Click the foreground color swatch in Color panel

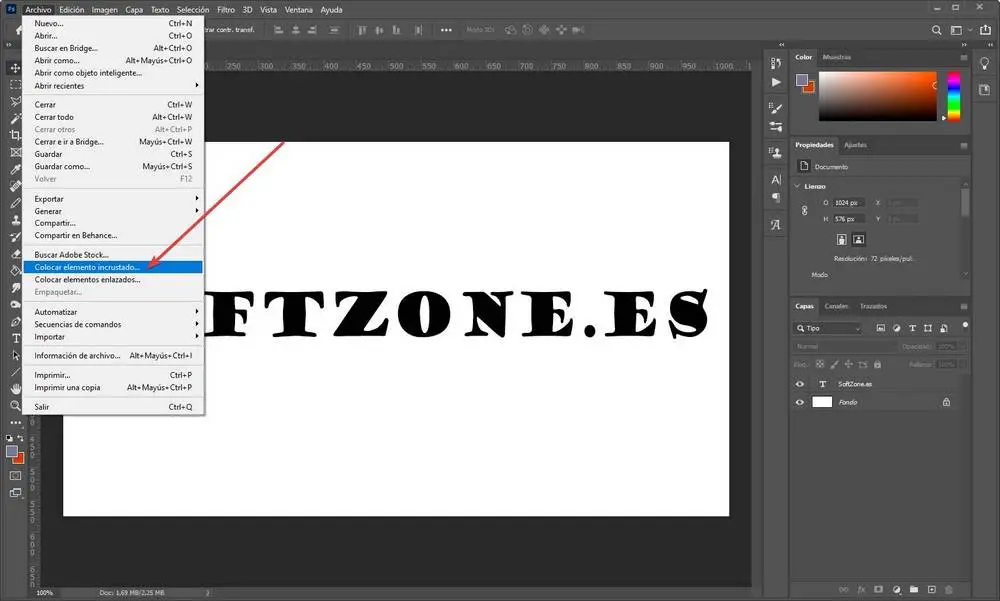point(802,80)
